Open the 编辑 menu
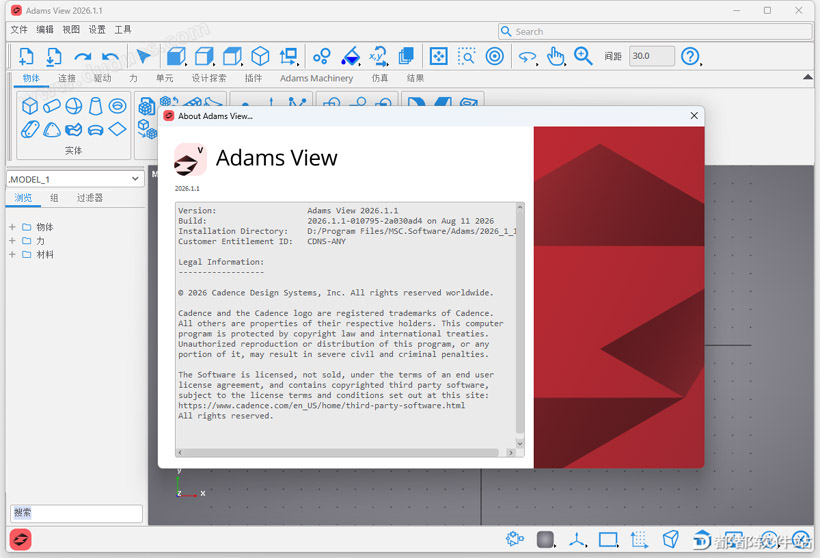This screenshot has height=558, width=820. [45, 30]
